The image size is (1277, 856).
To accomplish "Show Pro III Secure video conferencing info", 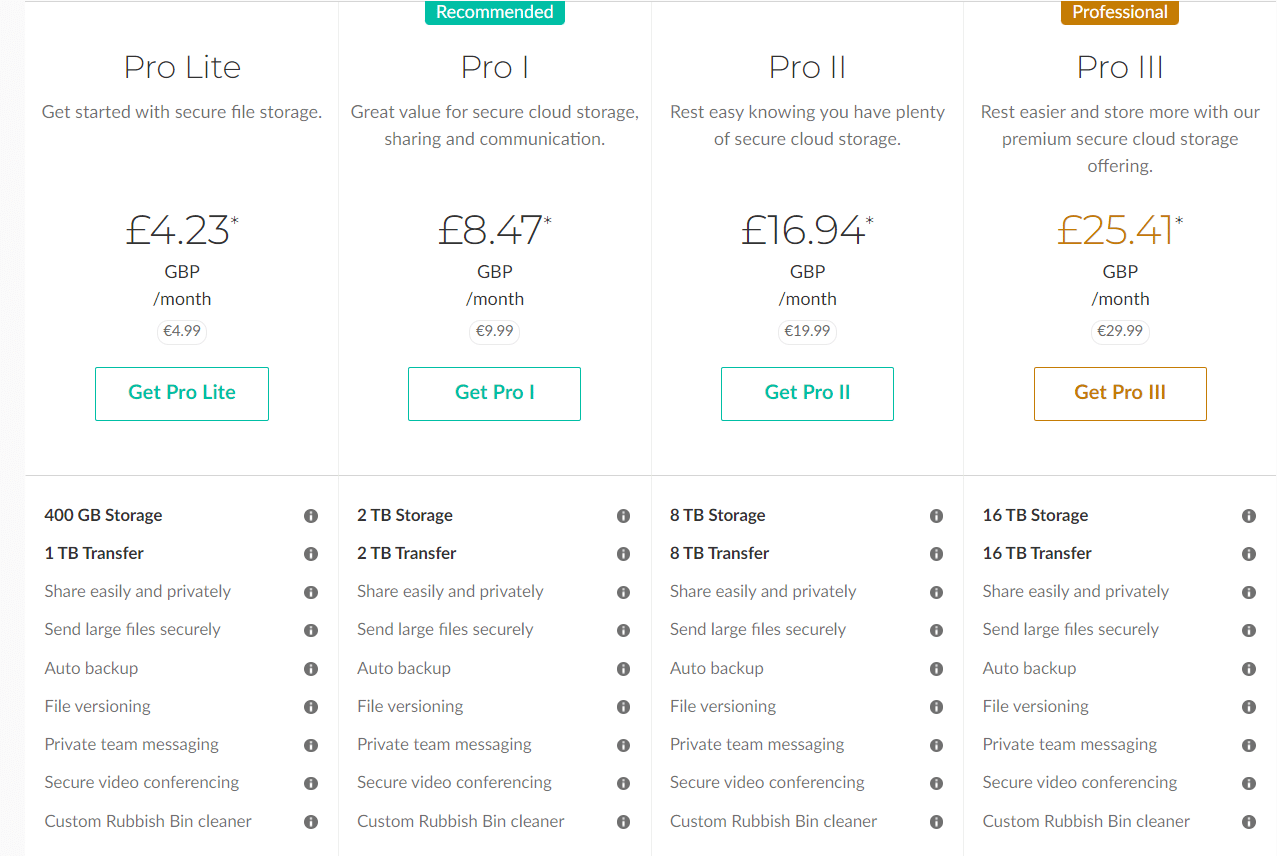I will 1249,783.
